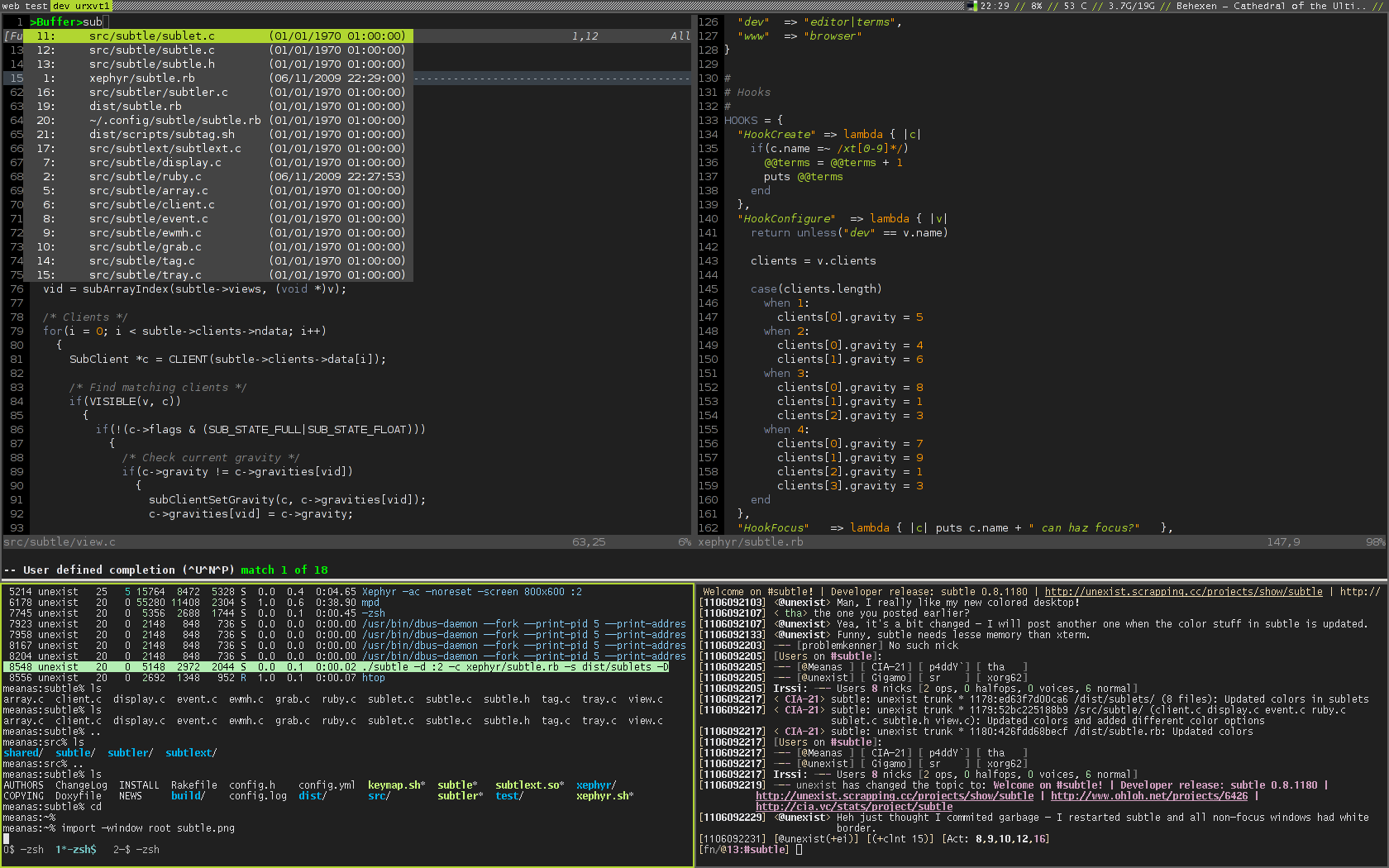The image size is (1389, 868).
Task: Switch to the test view in top bar
Action: 36,6
